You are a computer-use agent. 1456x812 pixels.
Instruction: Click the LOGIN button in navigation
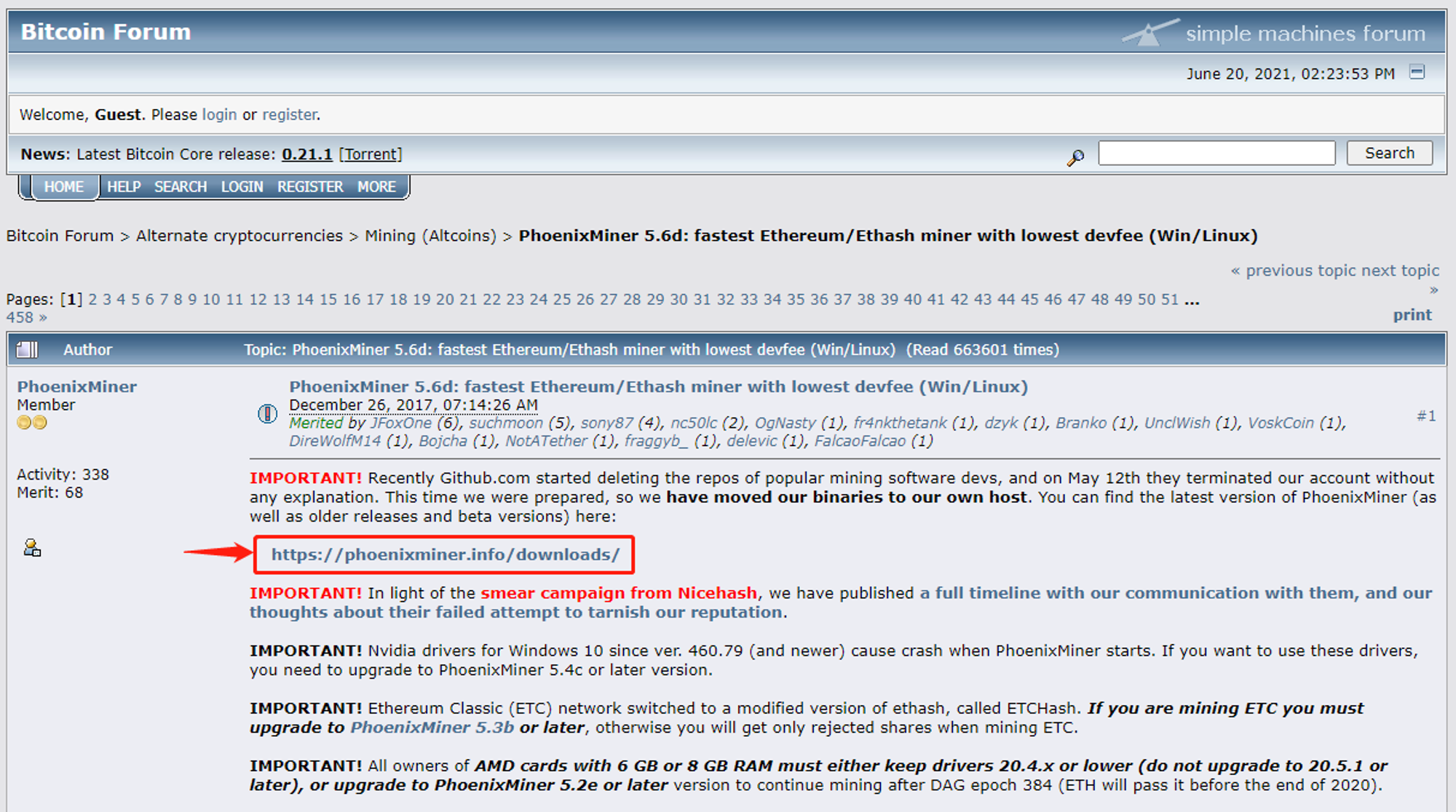click(x=243, y=186)
